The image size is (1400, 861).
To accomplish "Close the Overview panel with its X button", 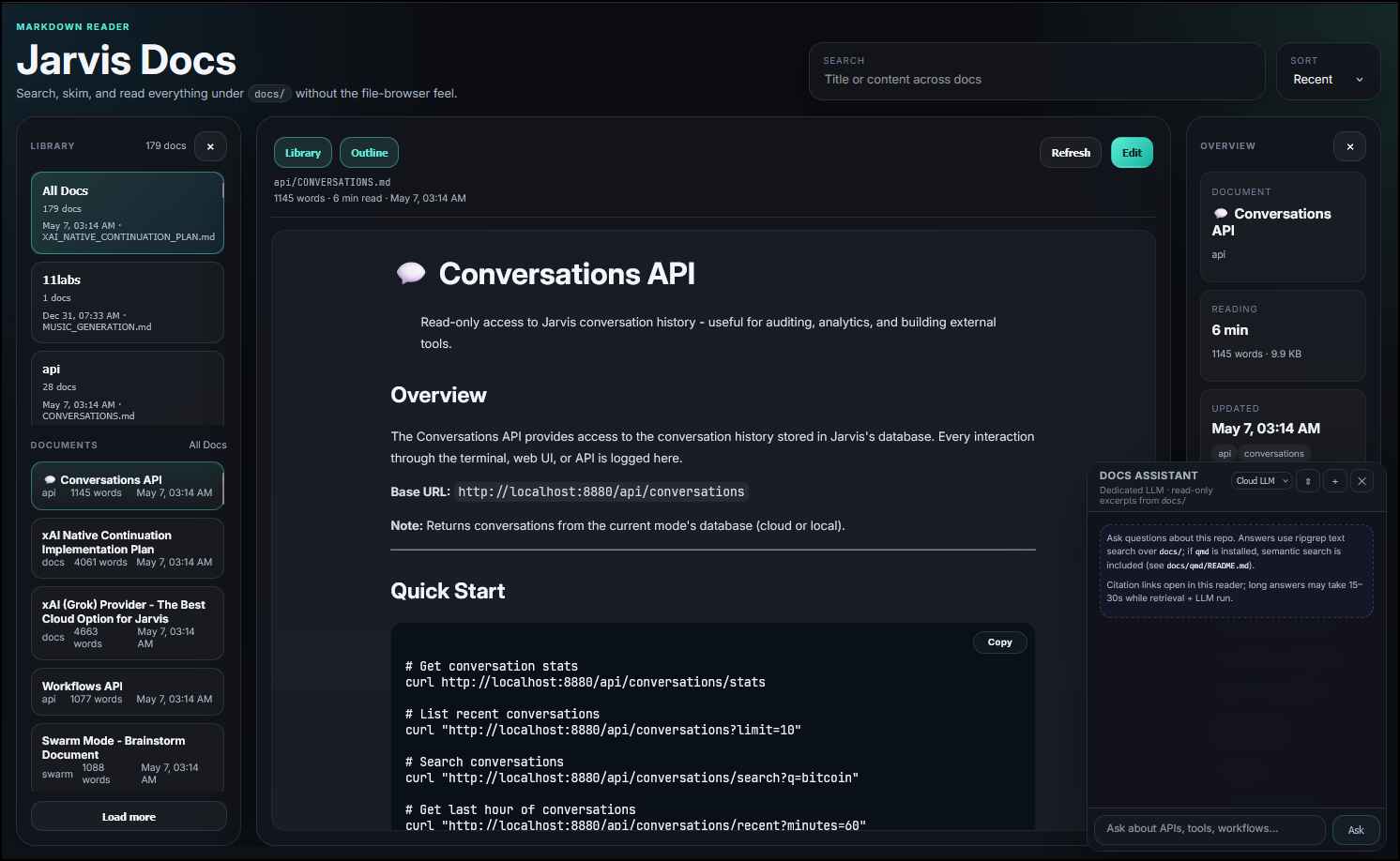I will click(x=1349, y=146).
